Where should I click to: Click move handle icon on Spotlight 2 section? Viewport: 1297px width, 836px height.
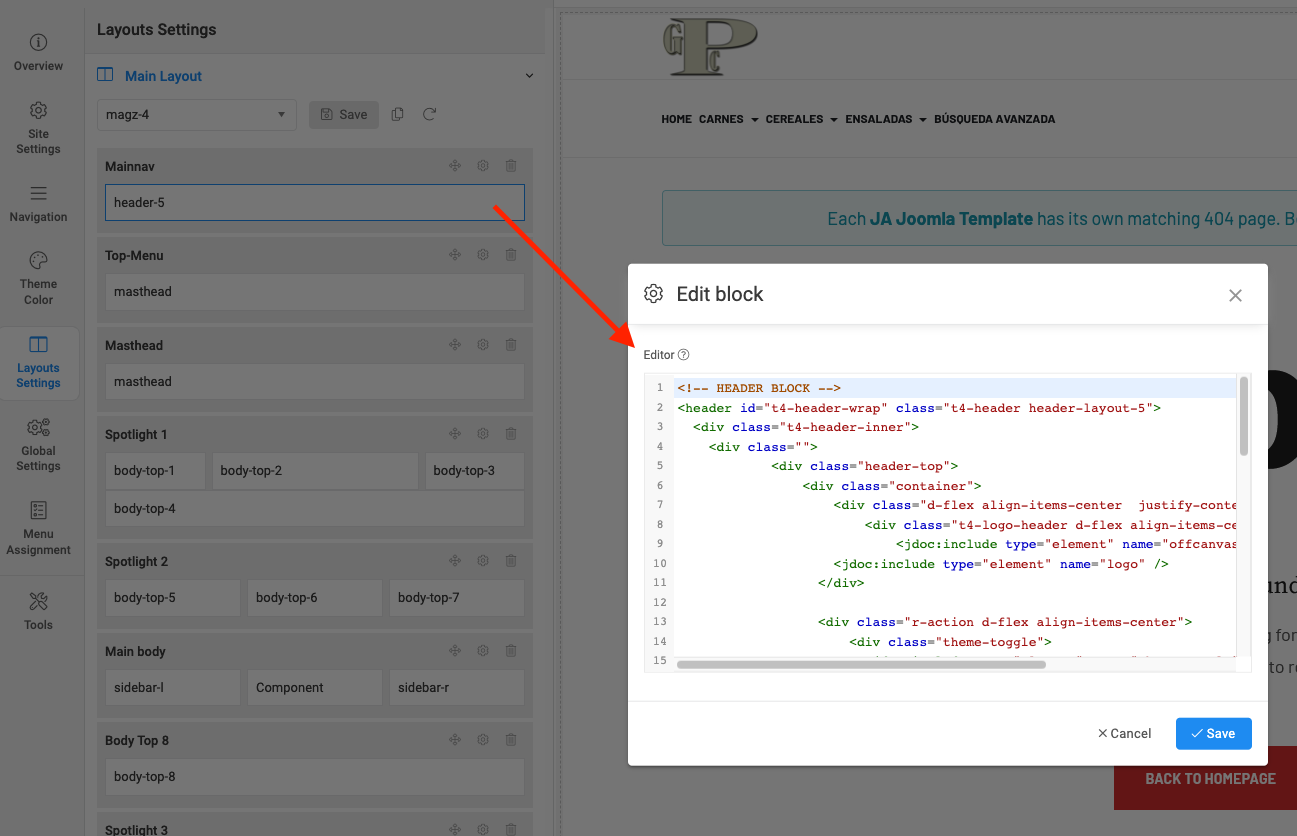coord(455,561)
